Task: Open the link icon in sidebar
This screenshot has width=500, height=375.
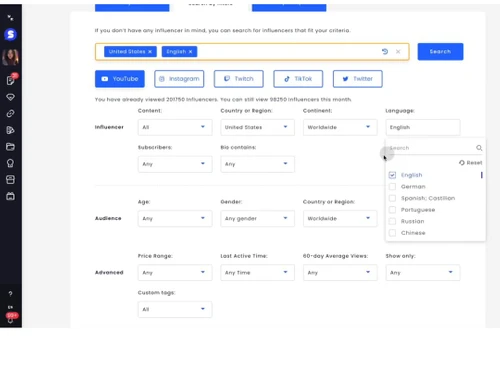Action: click(x=10, y=114)
